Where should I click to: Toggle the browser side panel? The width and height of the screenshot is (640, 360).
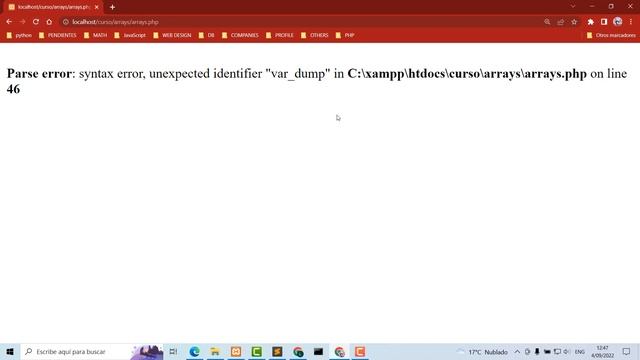604,22
